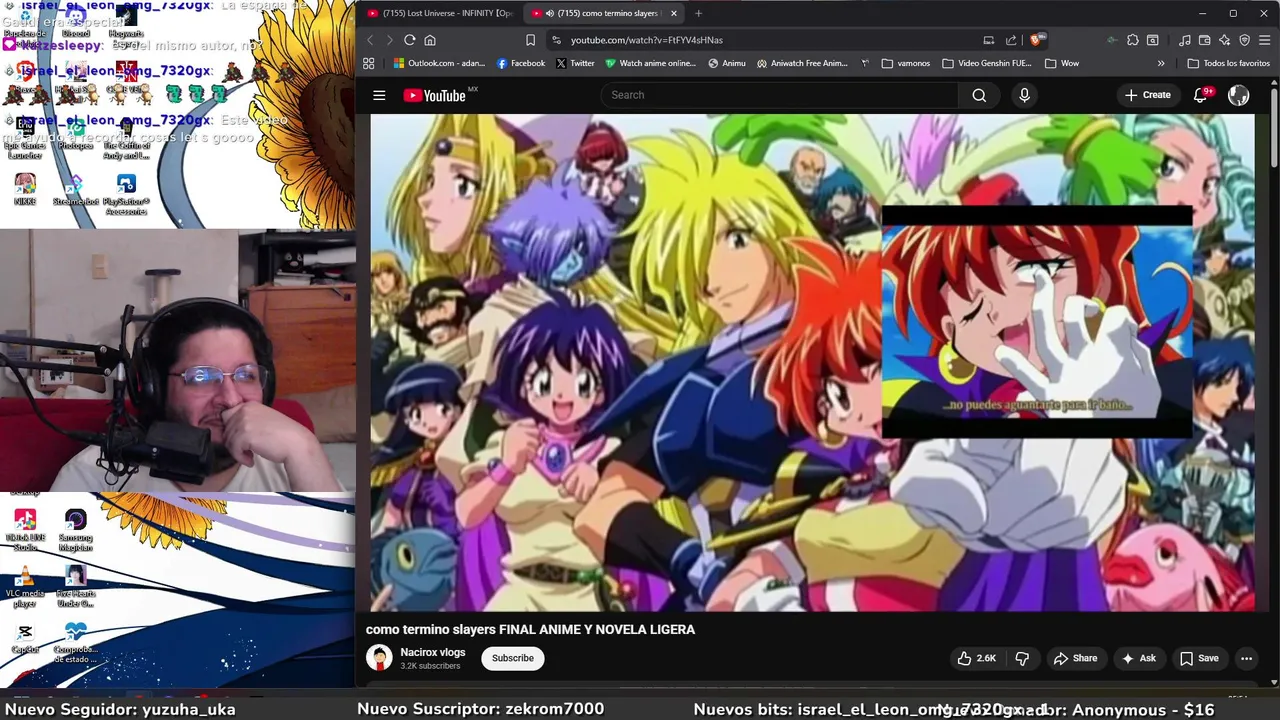Image resolution: width=1280 pixels, height=720 pixels.
Task: Open the Photopea desktop shortcut
Action: coord(76,132)
